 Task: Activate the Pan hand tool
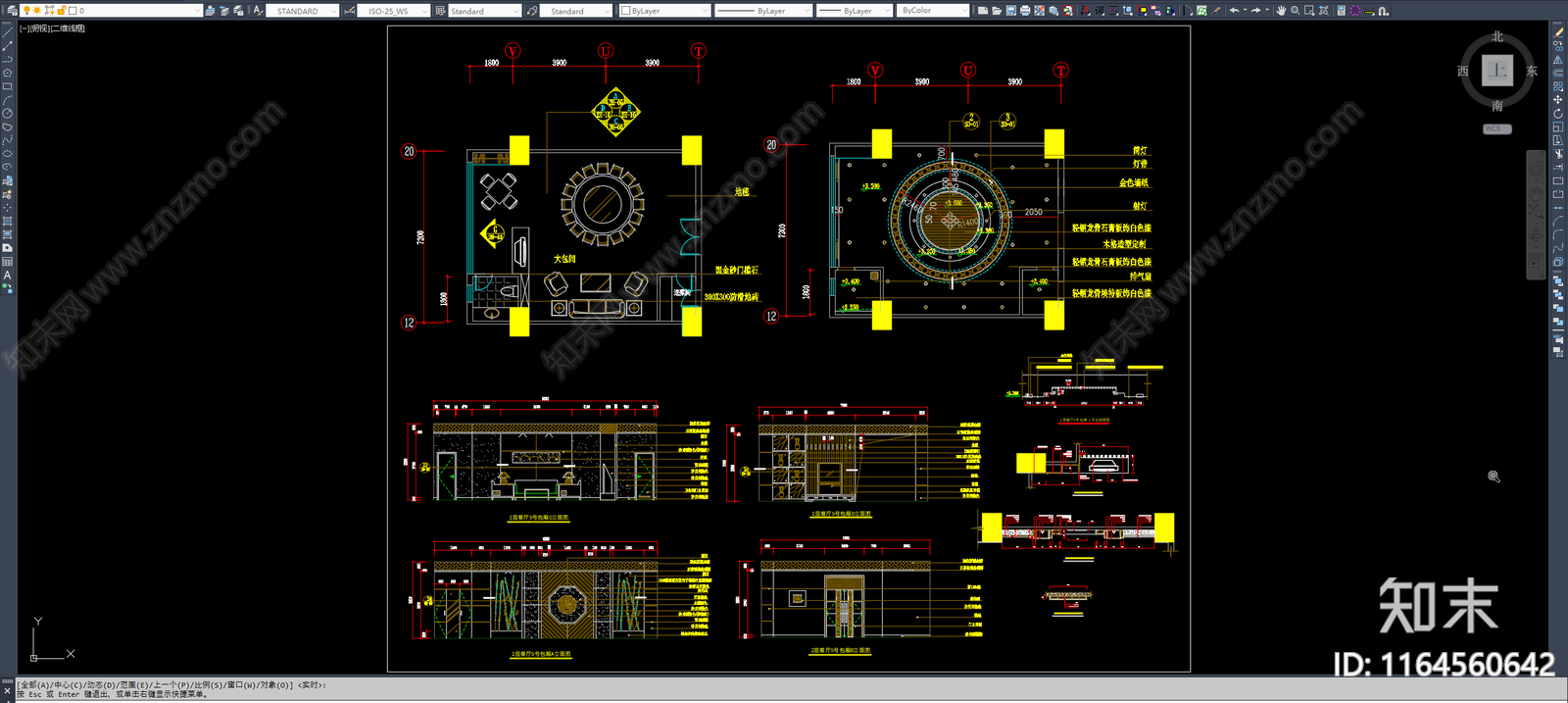click(1281, 11)
